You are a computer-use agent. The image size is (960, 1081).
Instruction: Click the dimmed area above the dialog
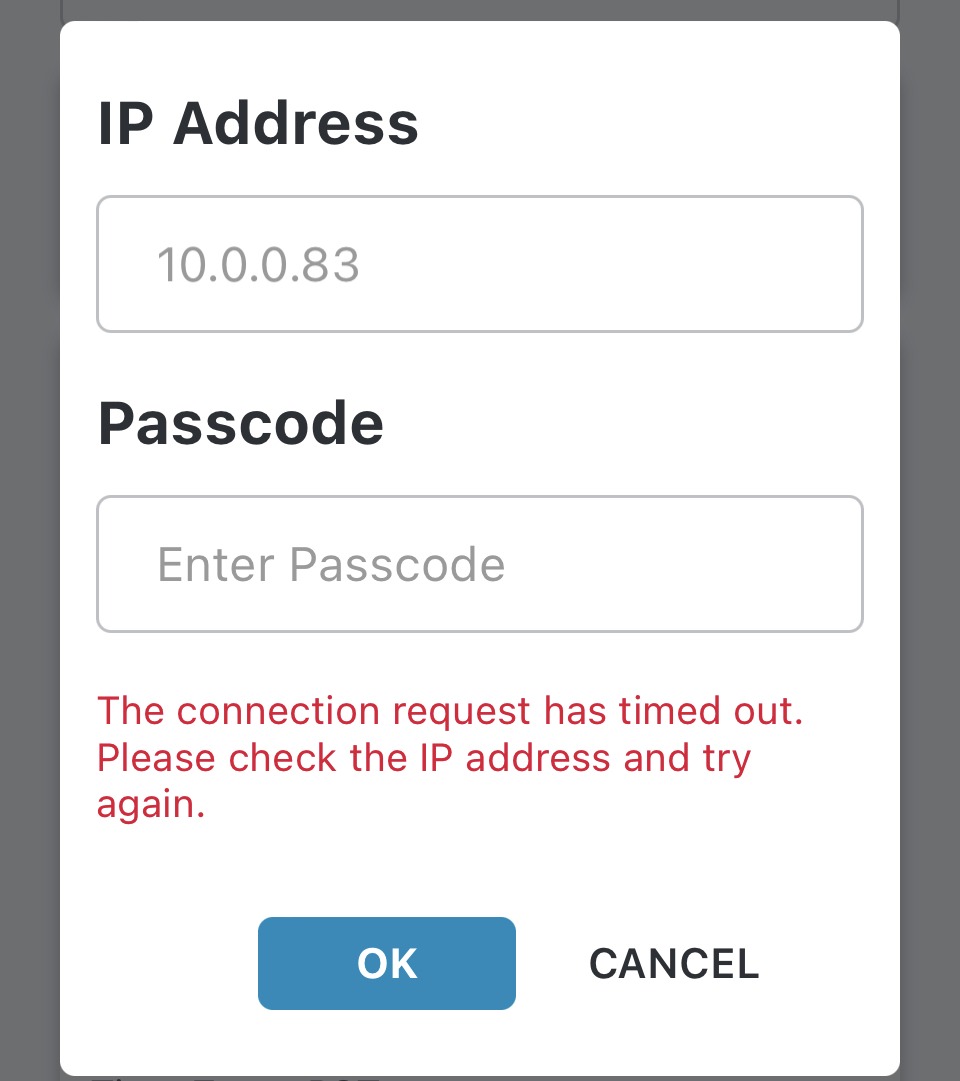tap(480, 10)
